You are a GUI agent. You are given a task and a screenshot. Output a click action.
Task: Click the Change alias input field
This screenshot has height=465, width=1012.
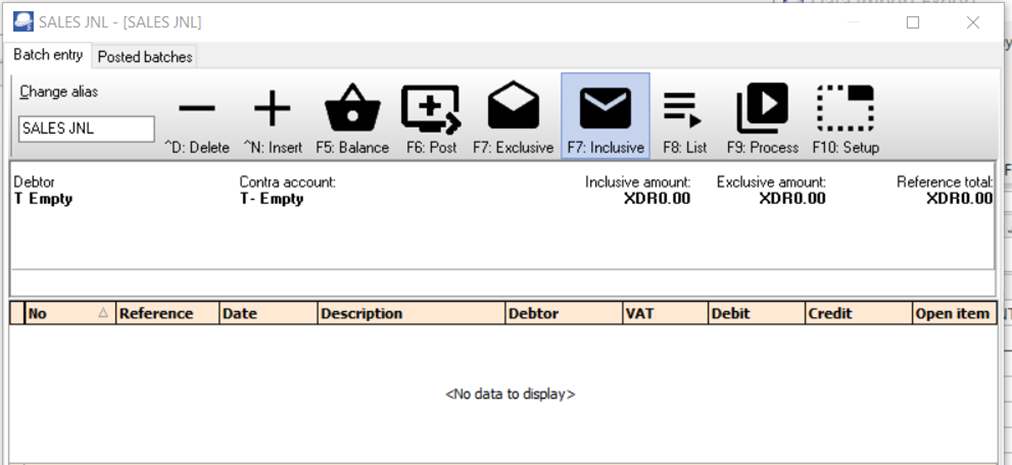pyautogui.click(x=87, y=129)
